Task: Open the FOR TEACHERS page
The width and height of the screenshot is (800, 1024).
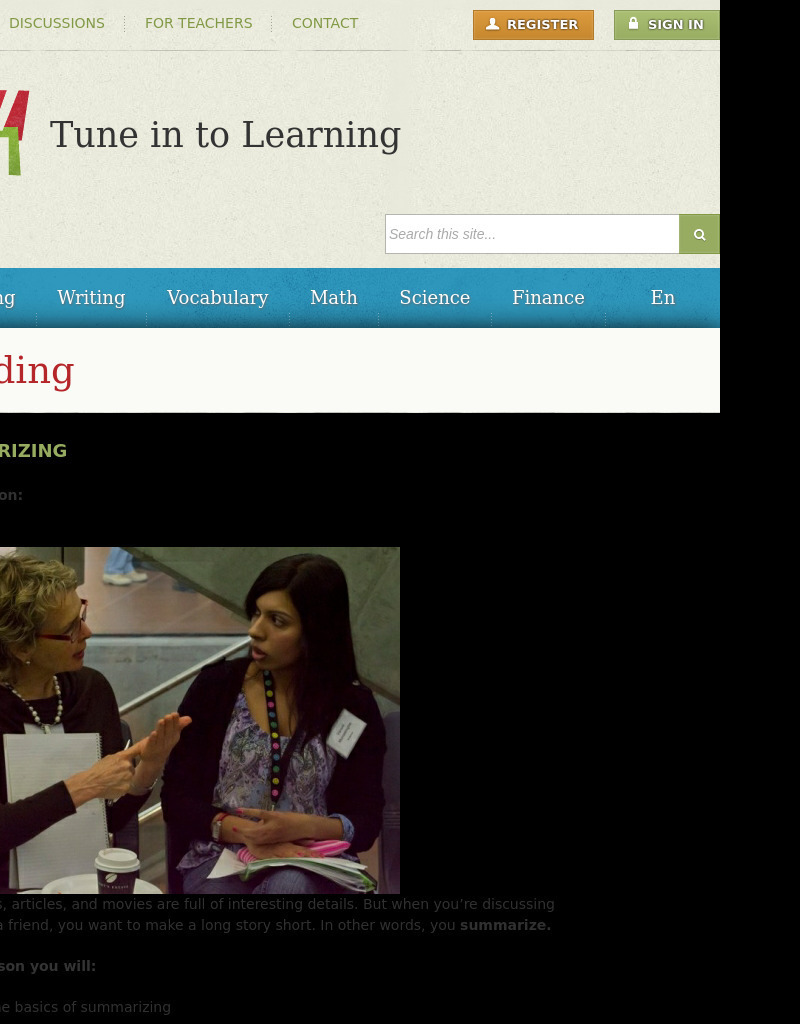Action: tap(198, 23)
